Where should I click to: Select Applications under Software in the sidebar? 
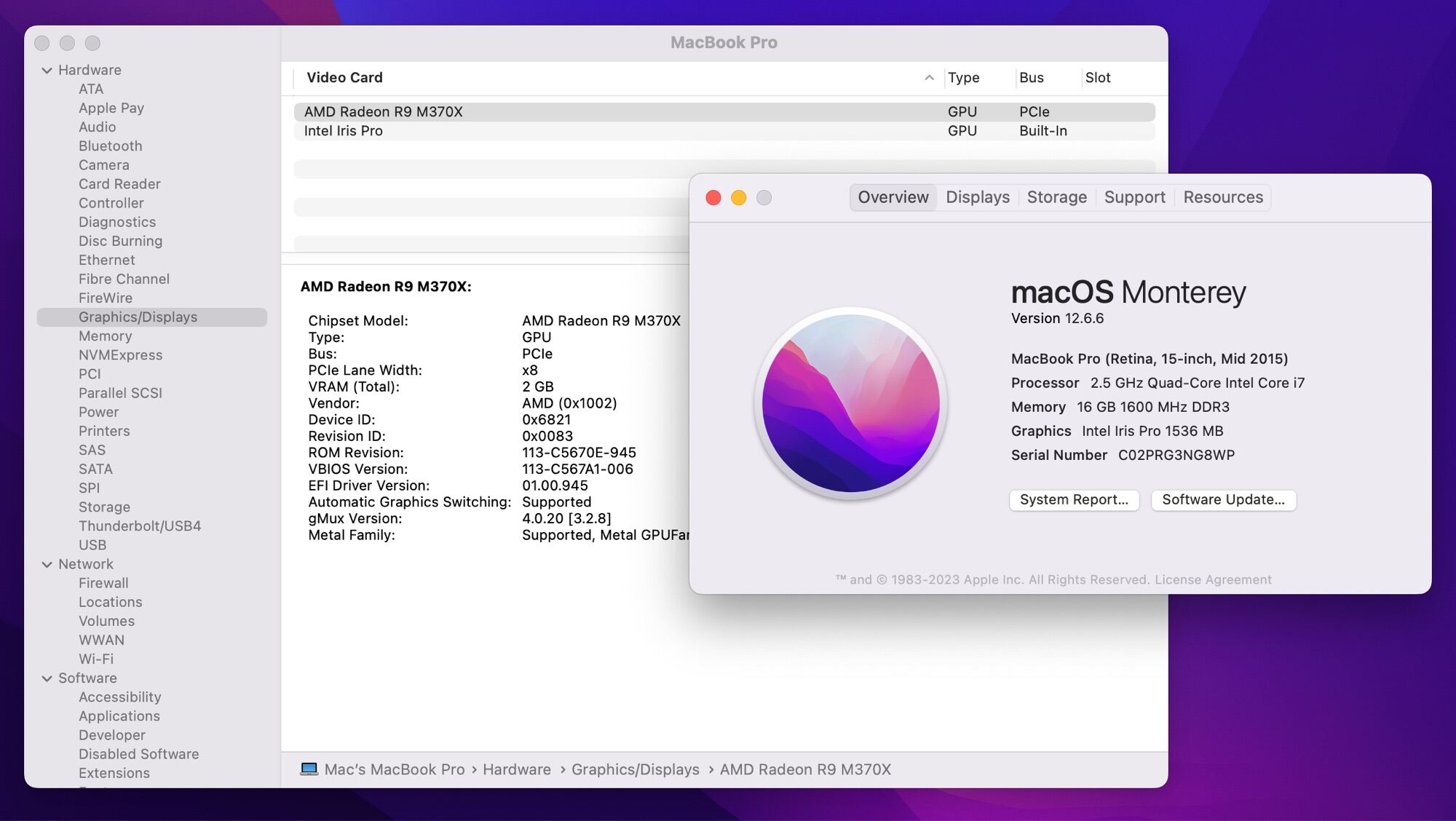pyautogui.click(x=119, y=716)
